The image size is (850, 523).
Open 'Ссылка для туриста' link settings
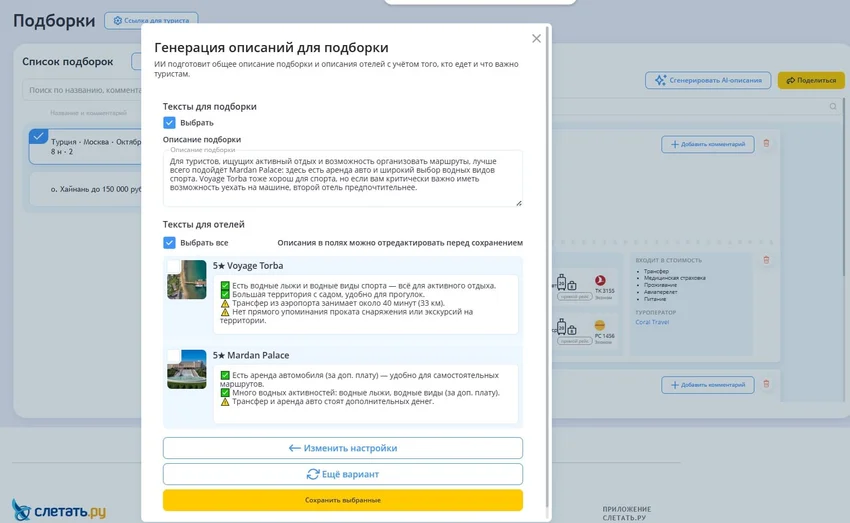(x=151, y=20)
